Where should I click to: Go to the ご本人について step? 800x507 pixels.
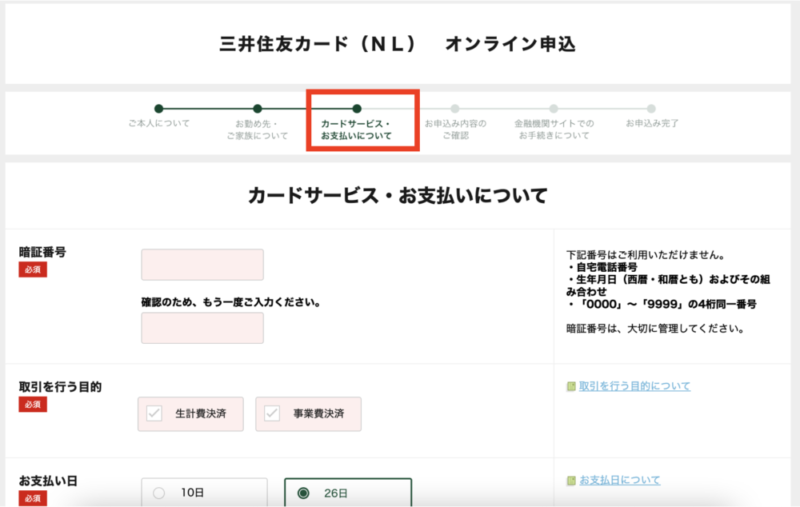point(159,117)
